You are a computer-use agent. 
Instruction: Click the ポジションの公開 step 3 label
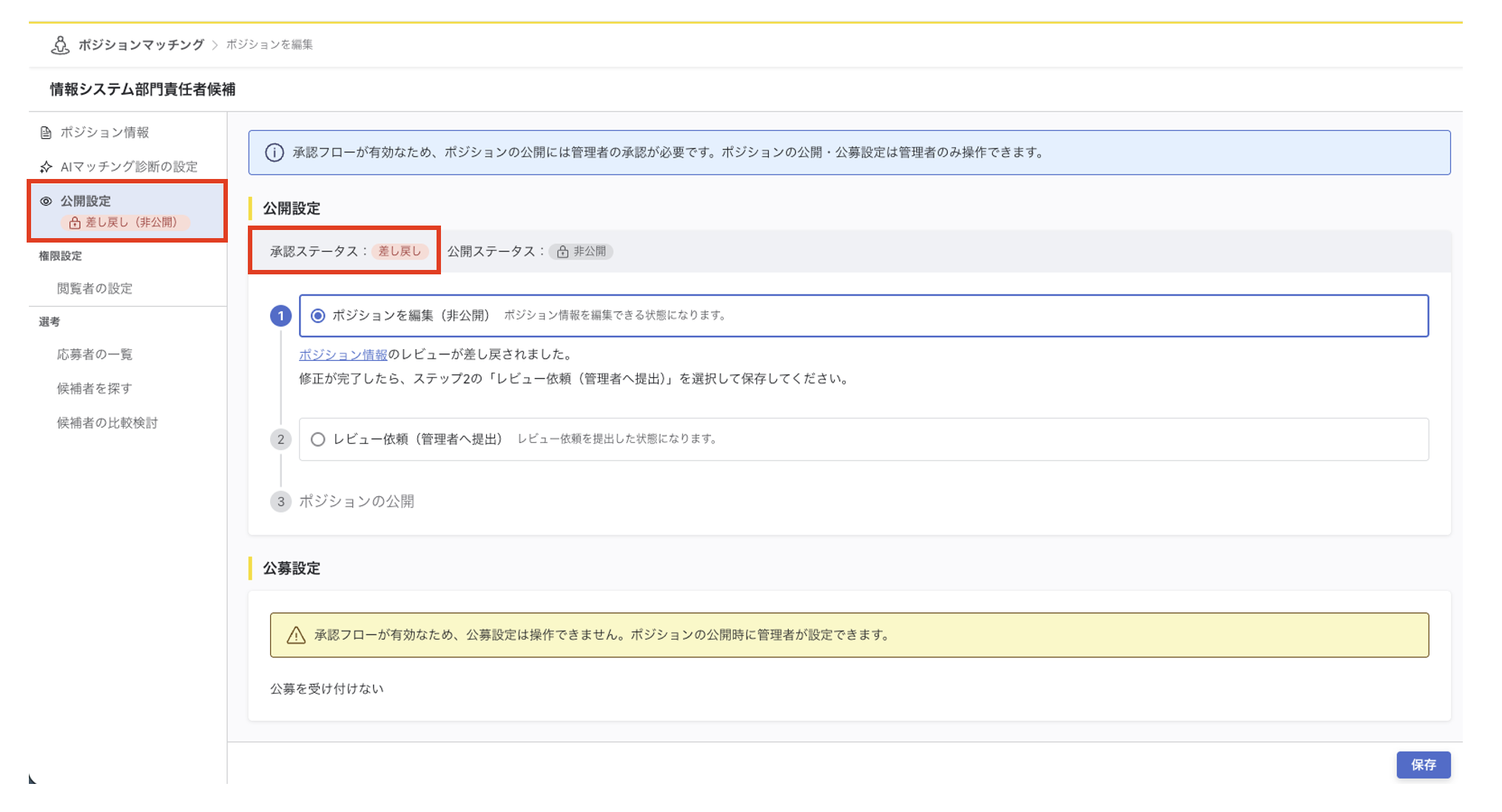tap(357, 501)
